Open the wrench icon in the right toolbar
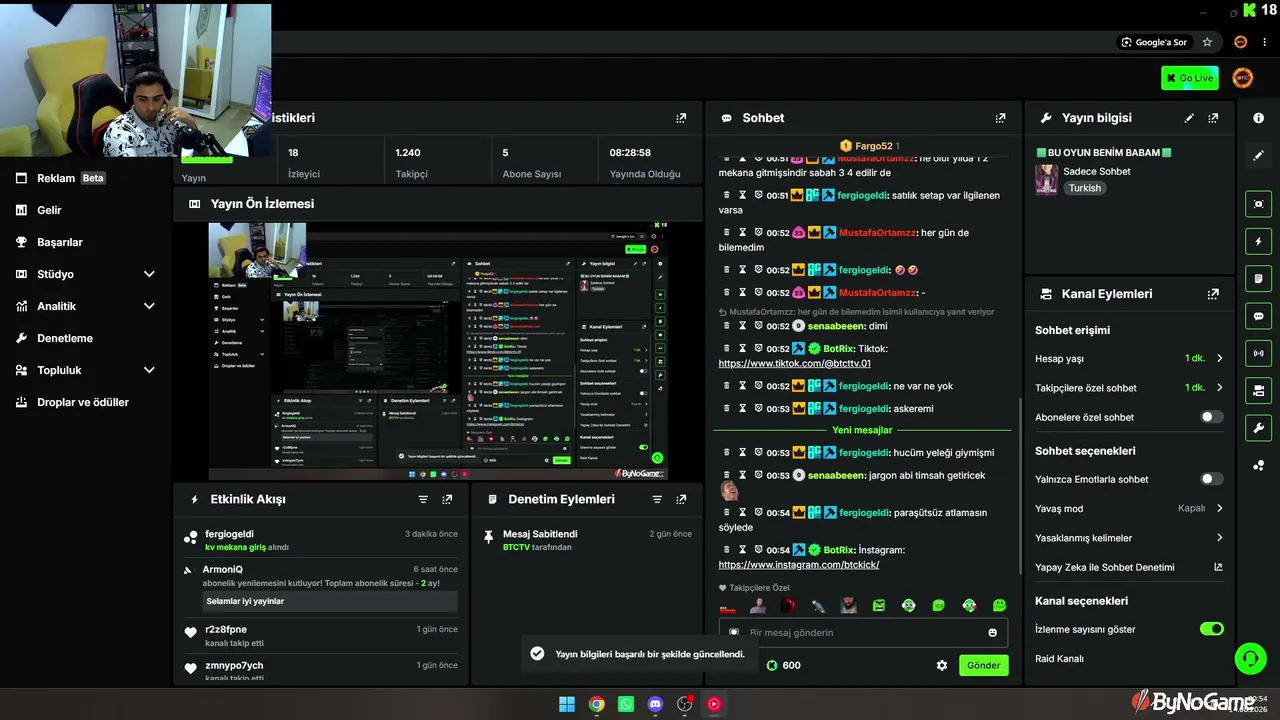The height and width of the screenshot is (720, 1280). [1258, 428]
